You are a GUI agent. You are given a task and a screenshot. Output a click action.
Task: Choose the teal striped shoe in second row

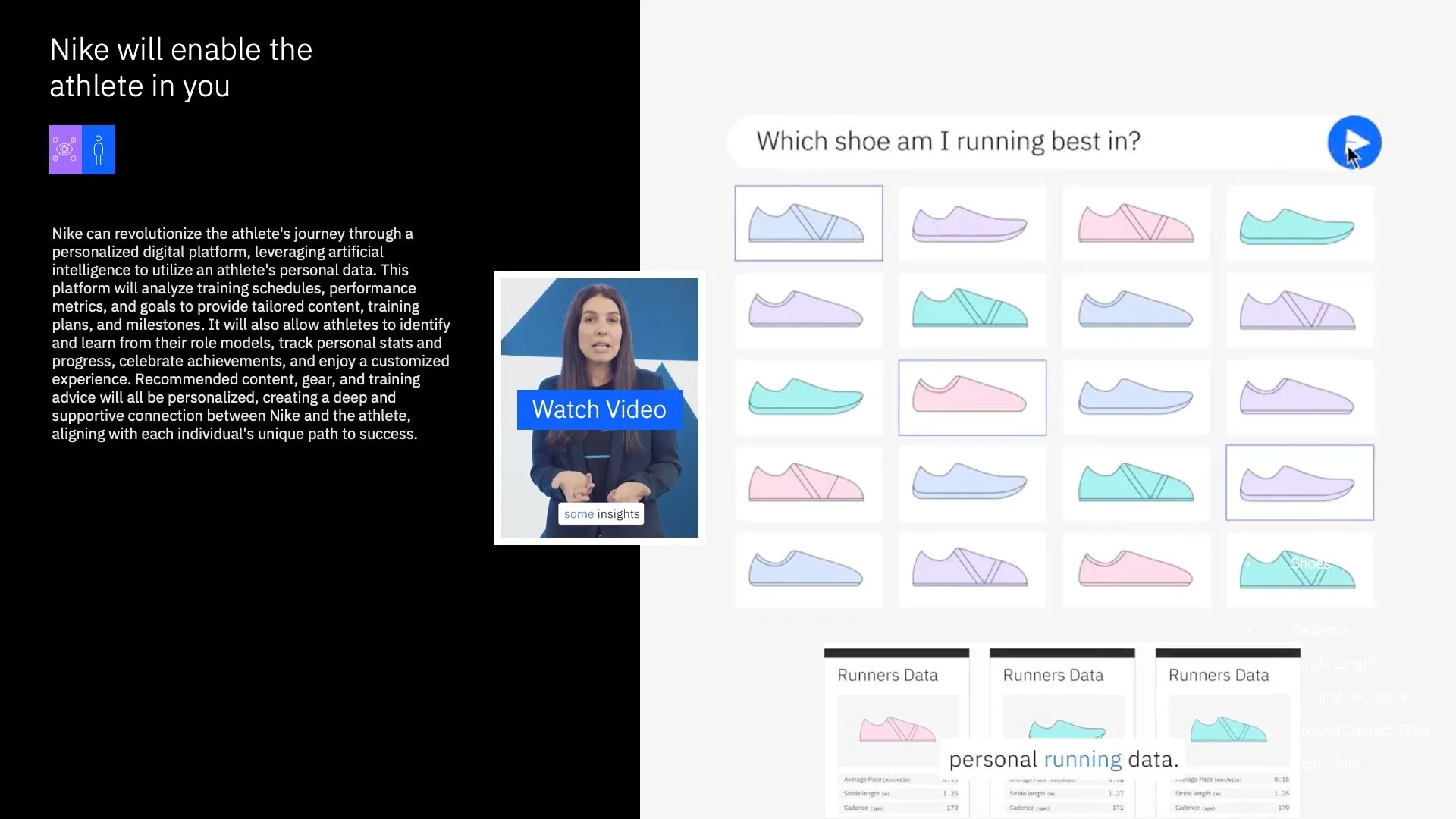pyautogui.click(x=971, y=310)
